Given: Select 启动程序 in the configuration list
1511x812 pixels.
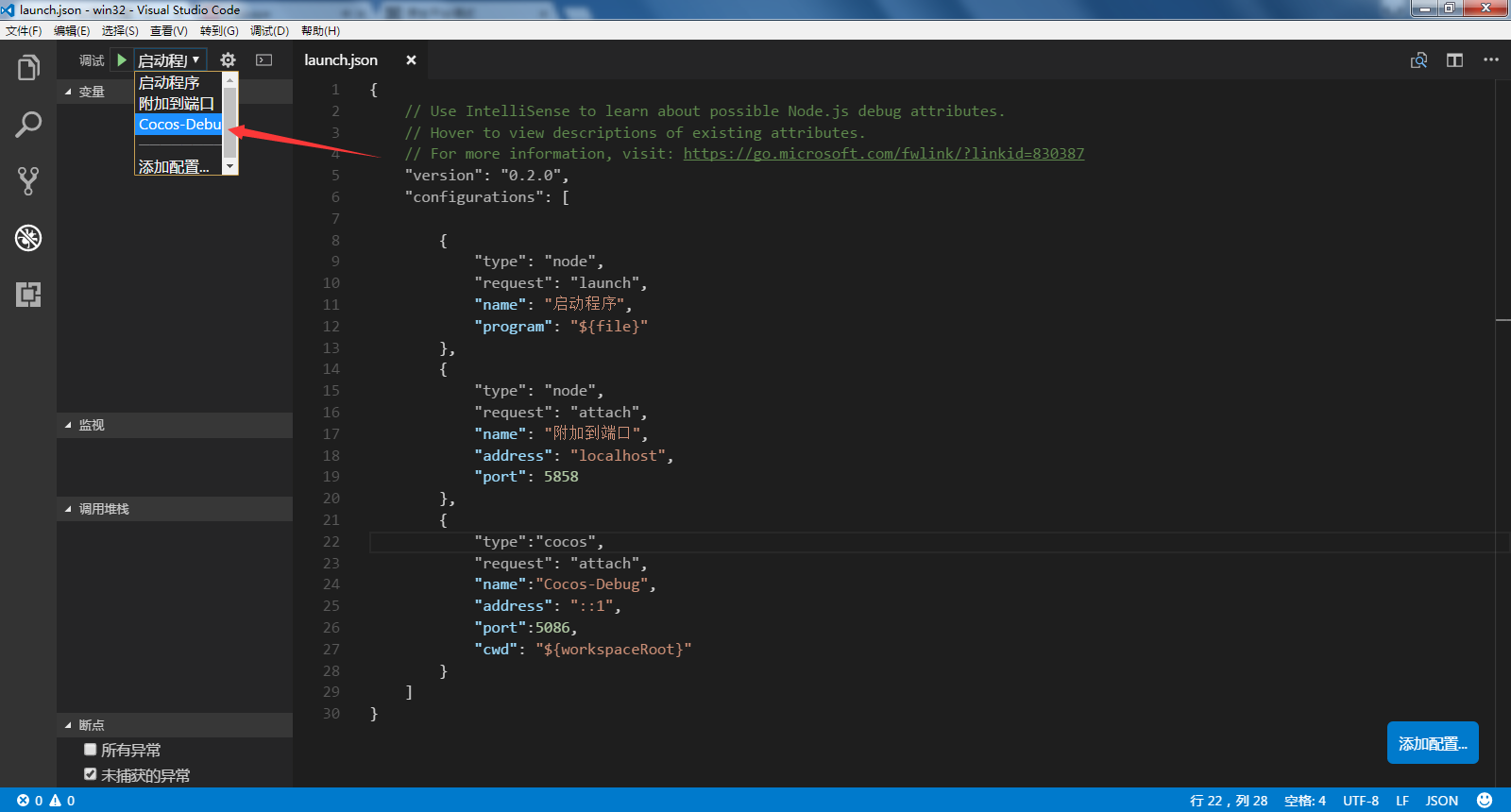Looking at the screenshot, I should pos(179,83).
